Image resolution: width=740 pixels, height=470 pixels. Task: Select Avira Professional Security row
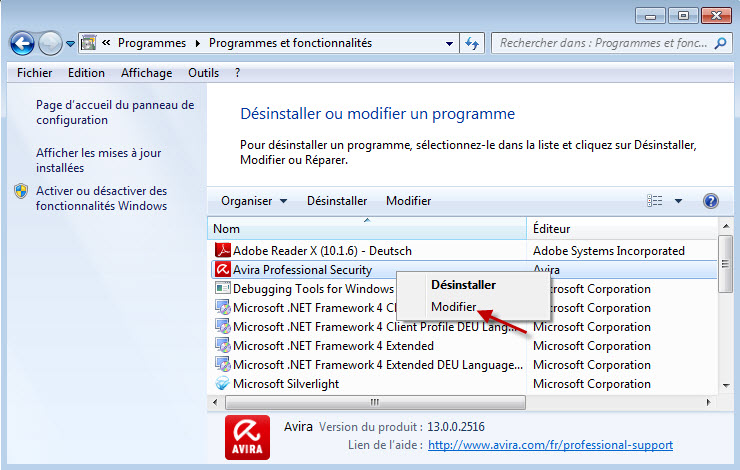pos(463,269)
